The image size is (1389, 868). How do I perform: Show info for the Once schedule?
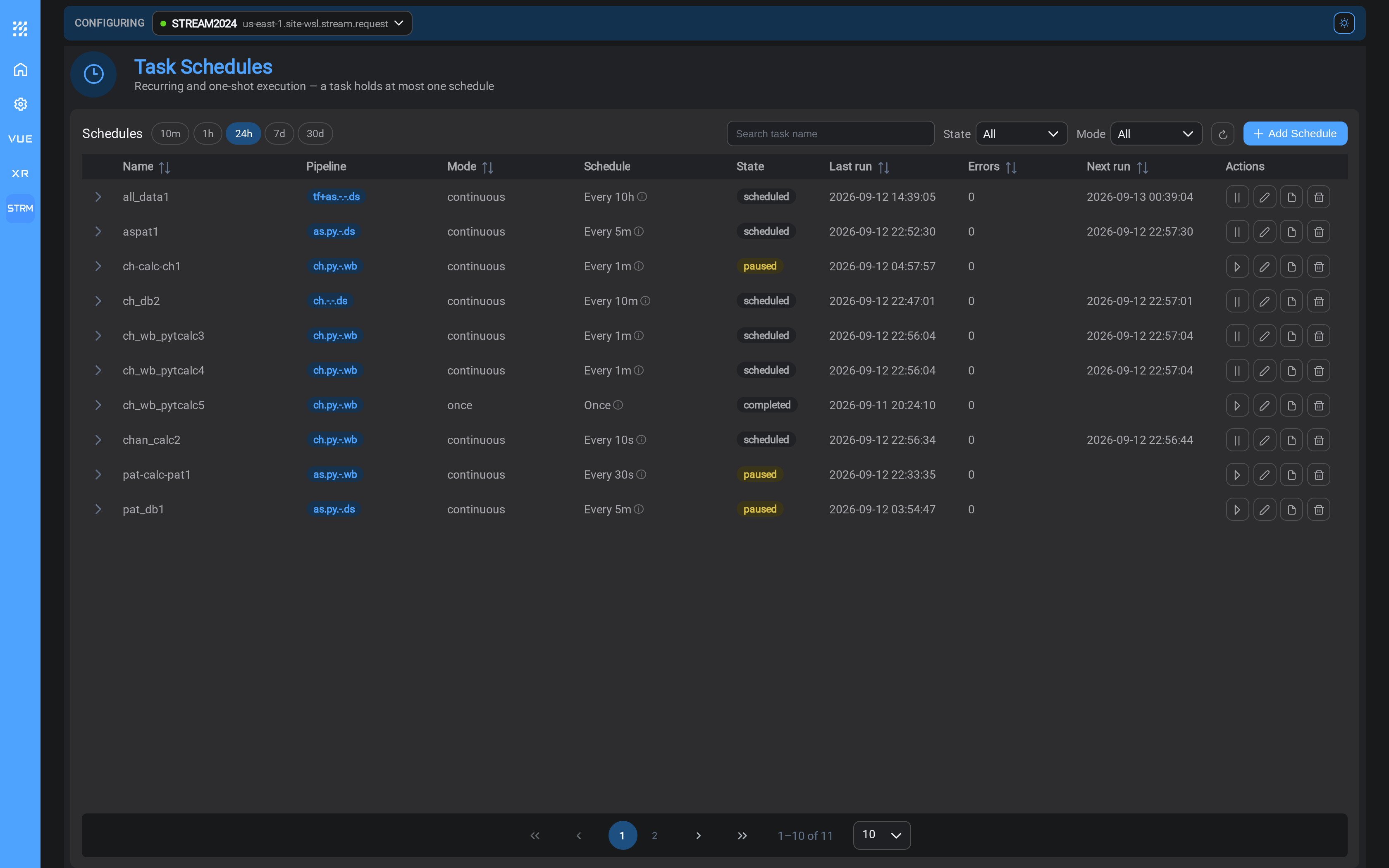coord(618,405)
